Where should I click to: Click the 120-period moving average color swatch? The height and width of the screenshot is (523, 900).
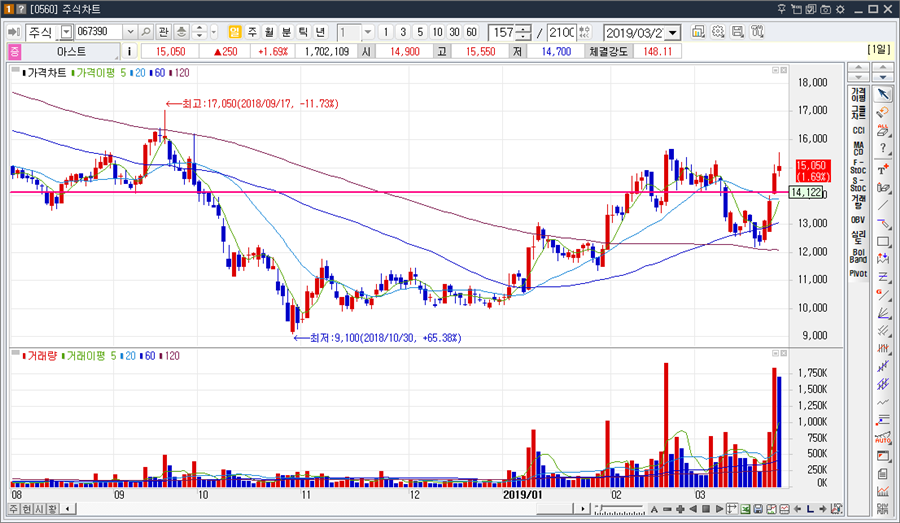pos(171,73)
